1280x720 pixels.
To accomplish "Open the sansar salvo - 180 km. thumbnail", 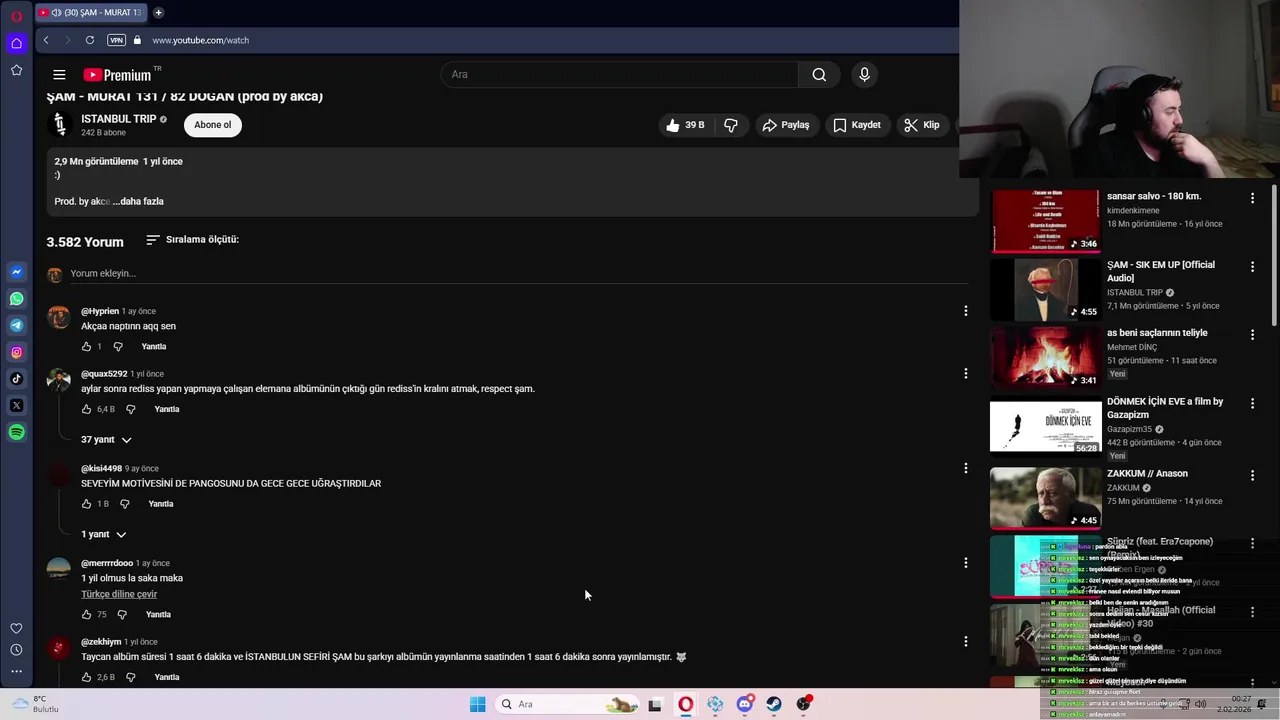I will (1045, 221).
